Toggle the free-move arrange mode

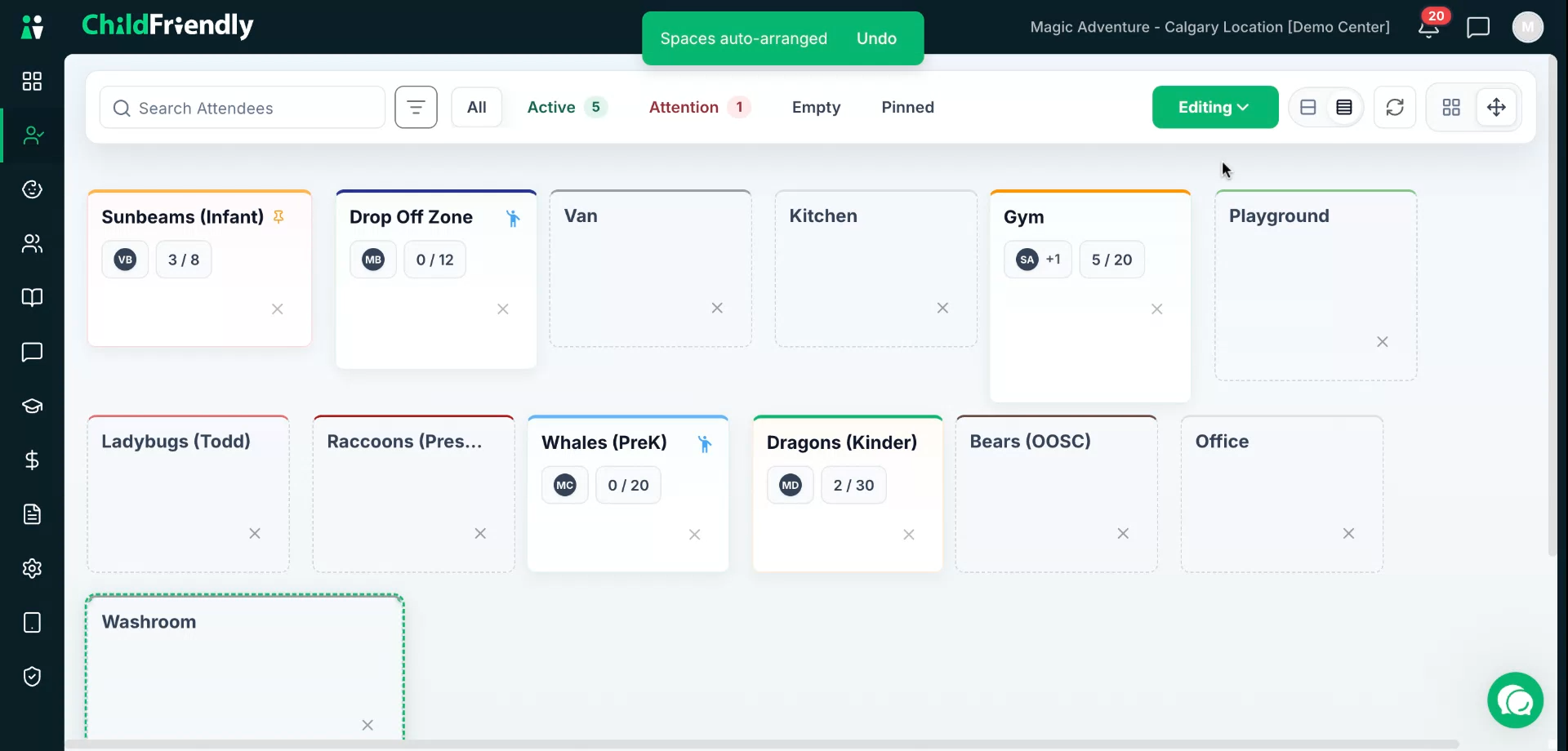tap(1496, 107)
